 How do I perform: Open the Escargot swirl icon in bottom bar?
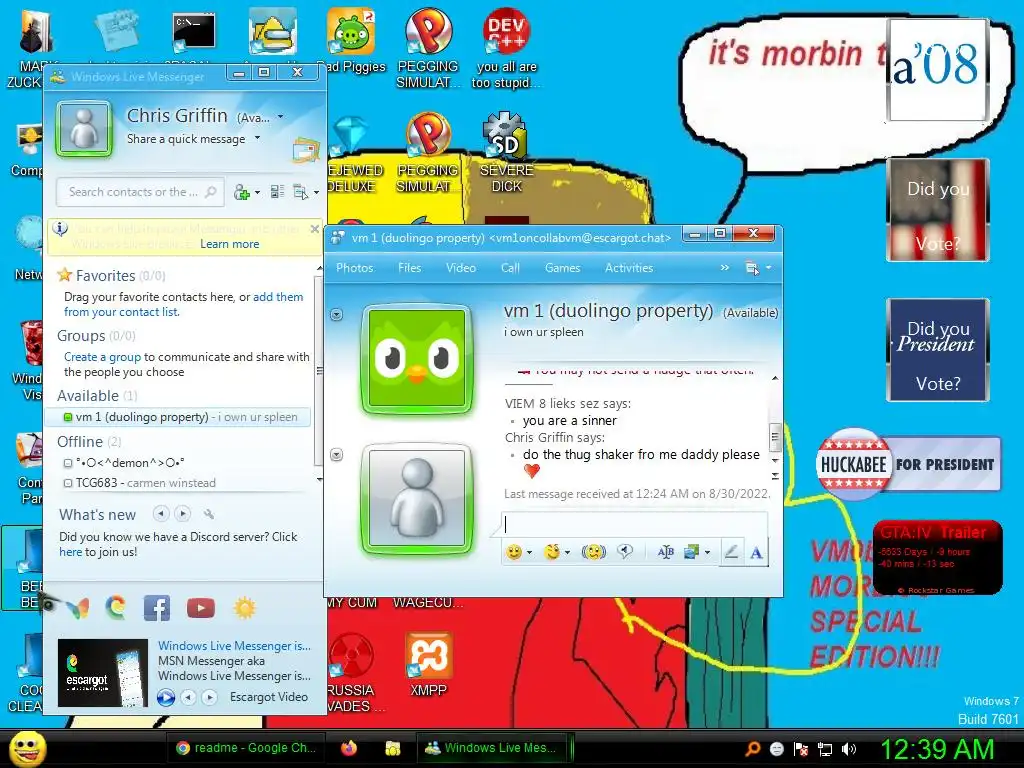click(x=116, y=608)
